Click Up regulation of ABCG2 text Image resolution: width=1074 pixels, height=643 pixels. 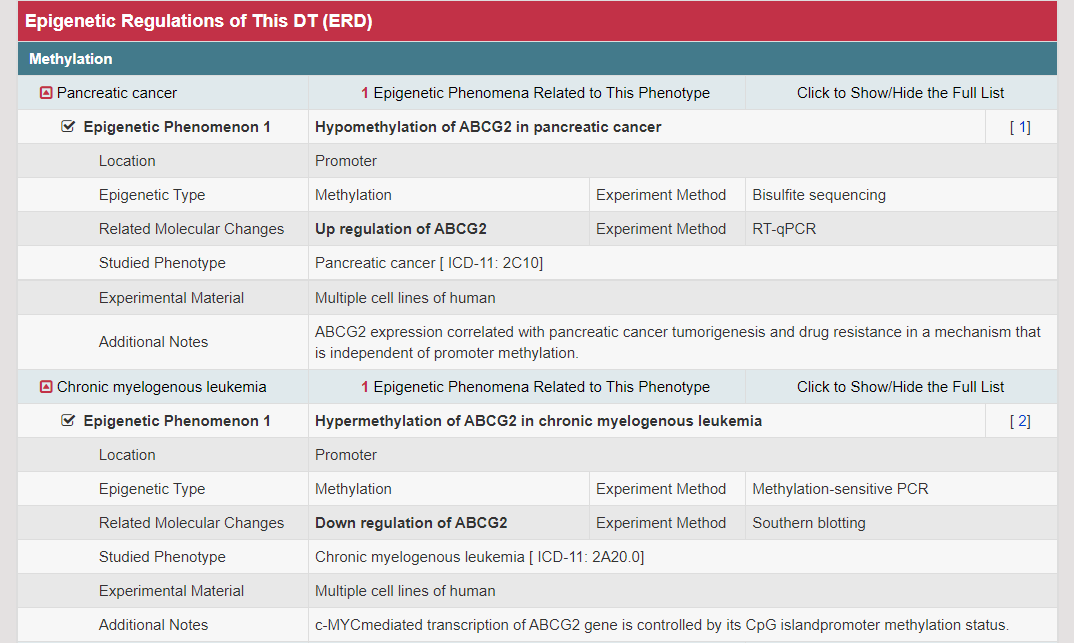401,229
